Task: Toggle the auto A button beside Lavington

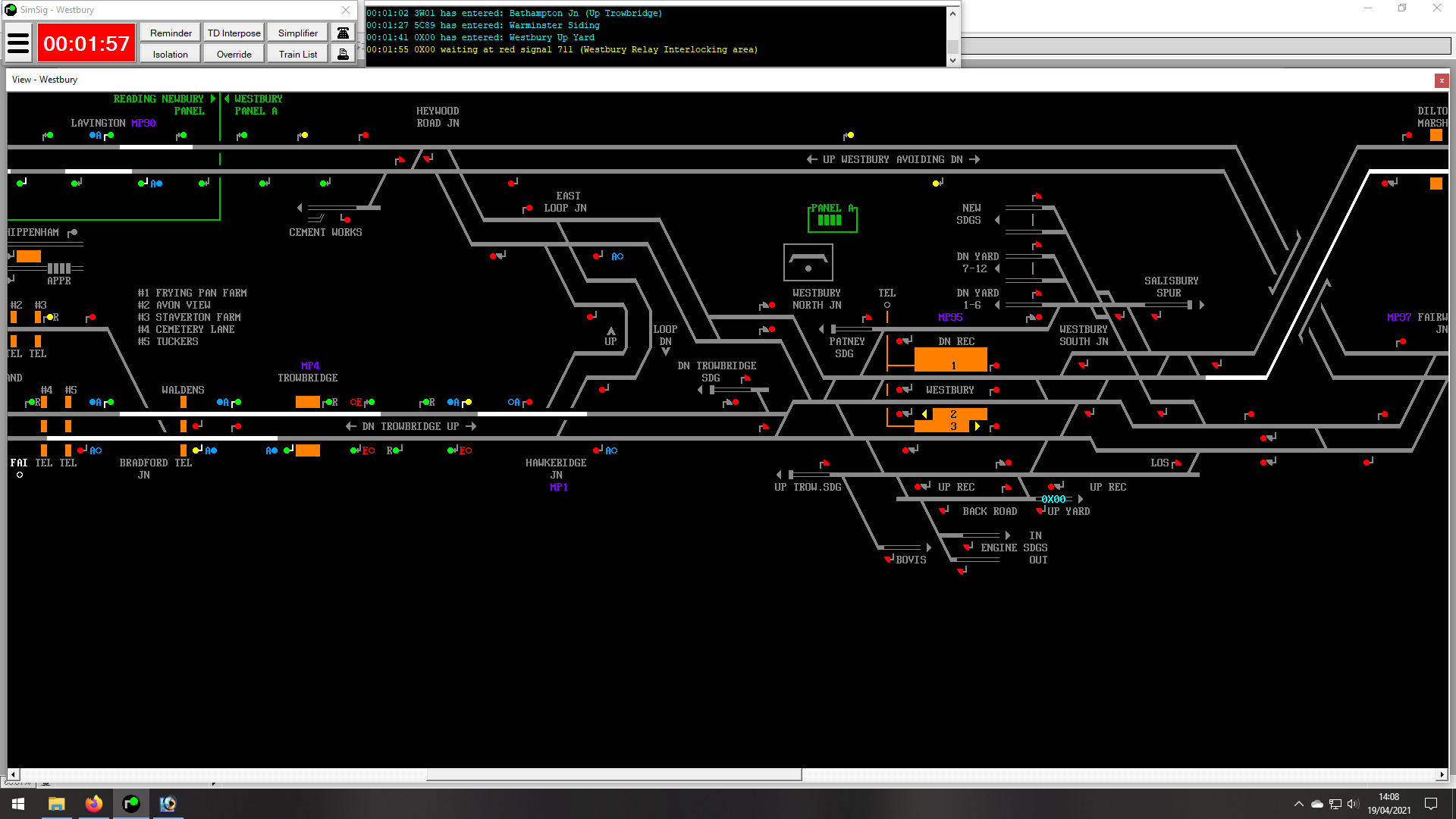Action: coord(95,135)
